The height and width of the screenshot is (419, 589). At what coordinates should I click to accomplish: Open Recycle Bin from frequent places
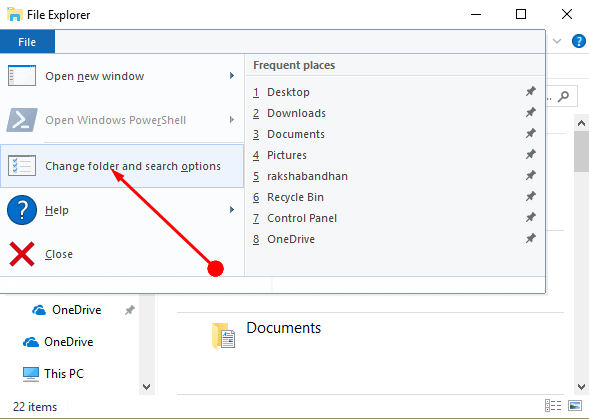(295, 197)
